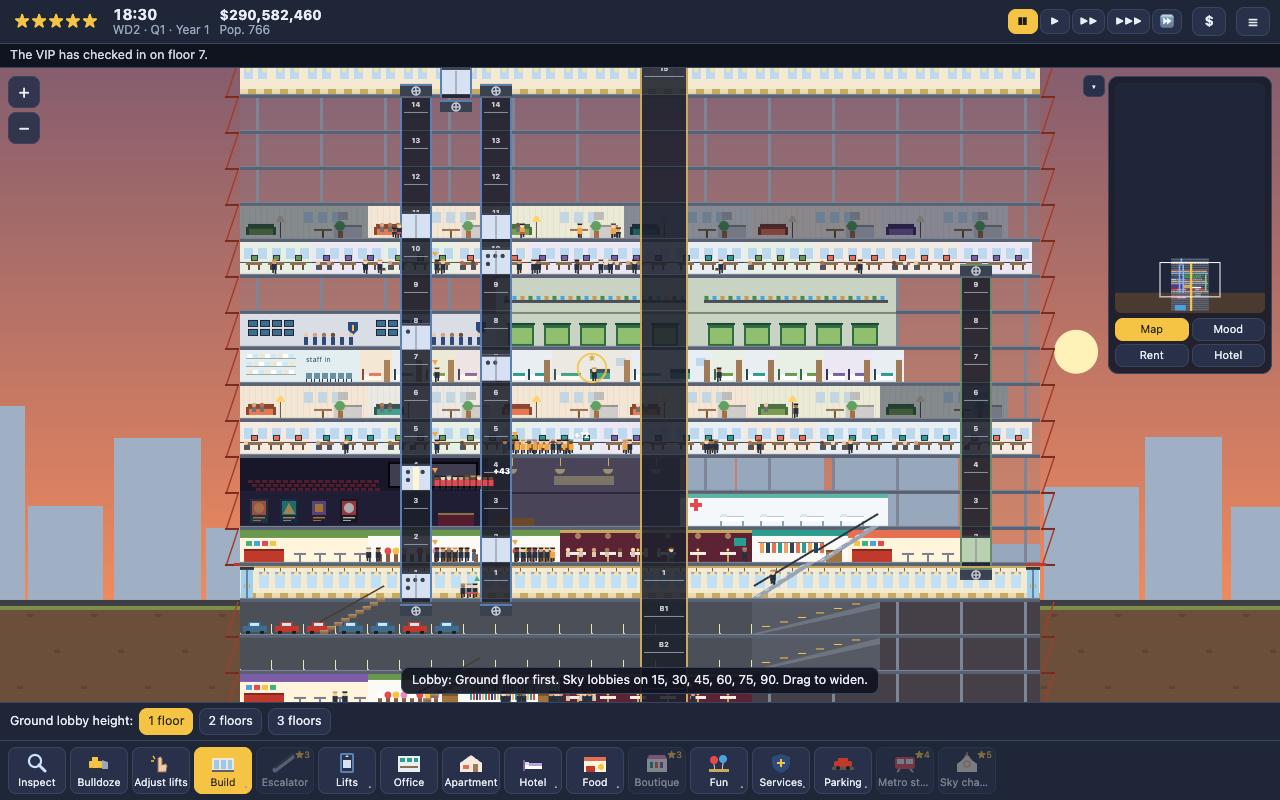Click the Pop. 766 population text

(245, 30)
